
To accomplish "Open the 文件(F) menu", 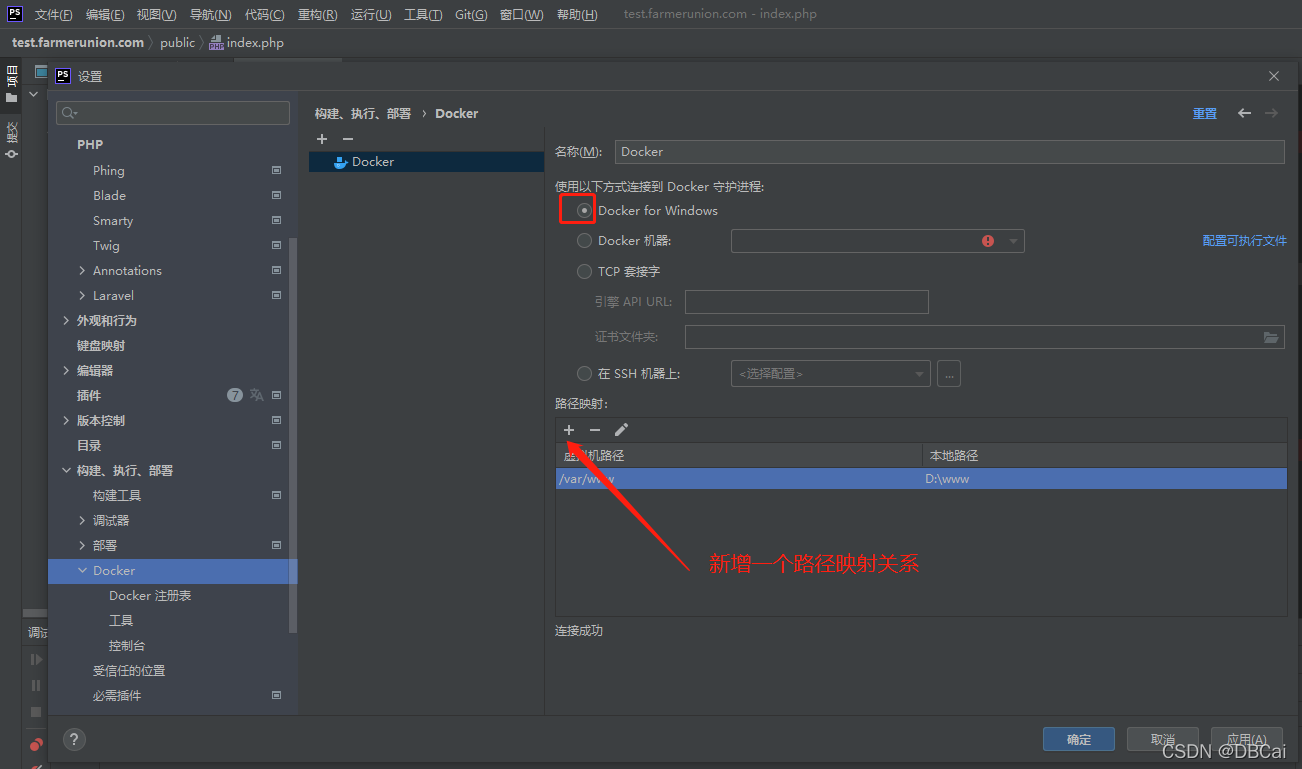I will click(54, 15).
